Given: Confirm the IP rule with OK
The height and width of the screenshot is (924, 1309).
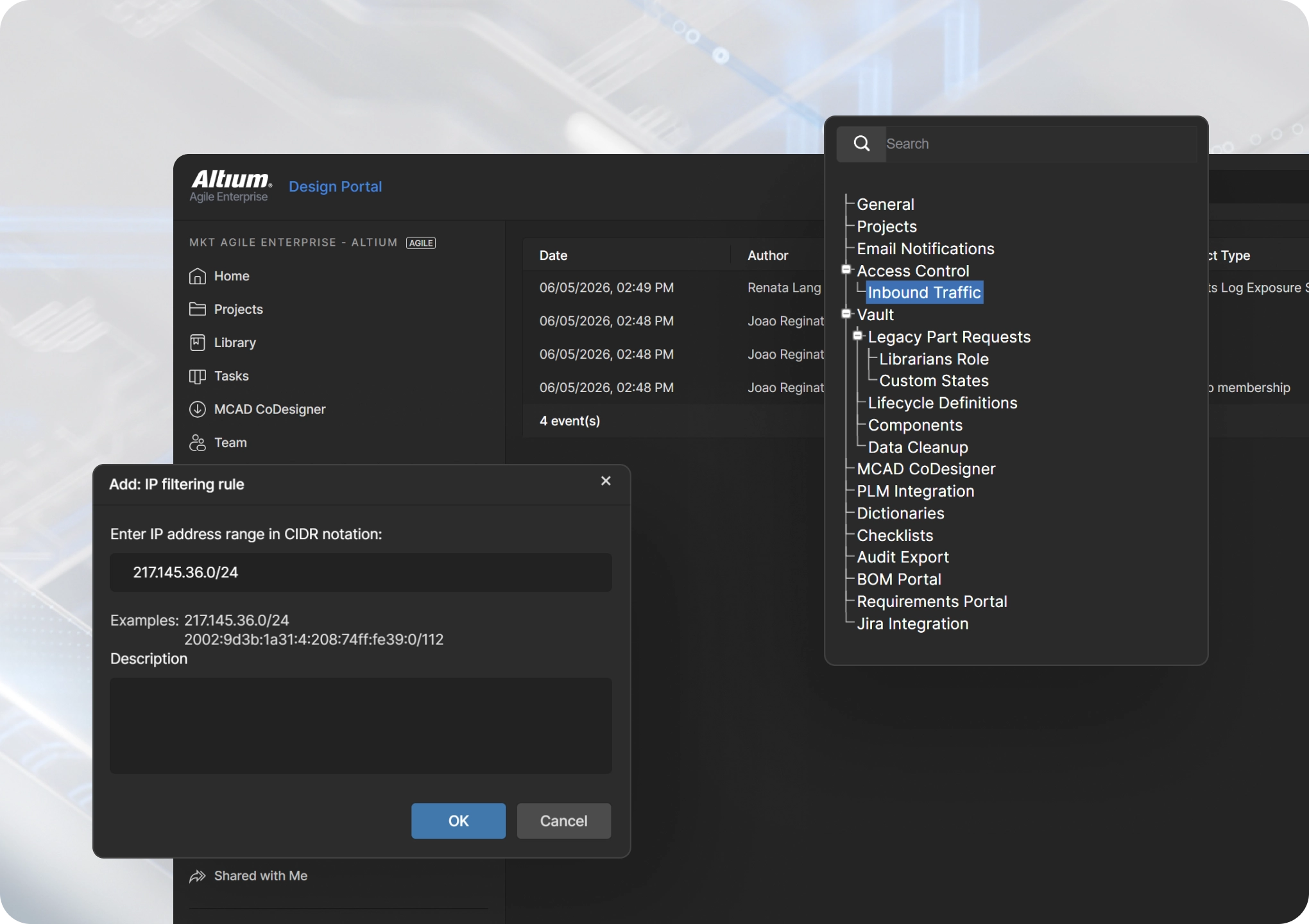Looking at the screenshot, I should [458, 821].
